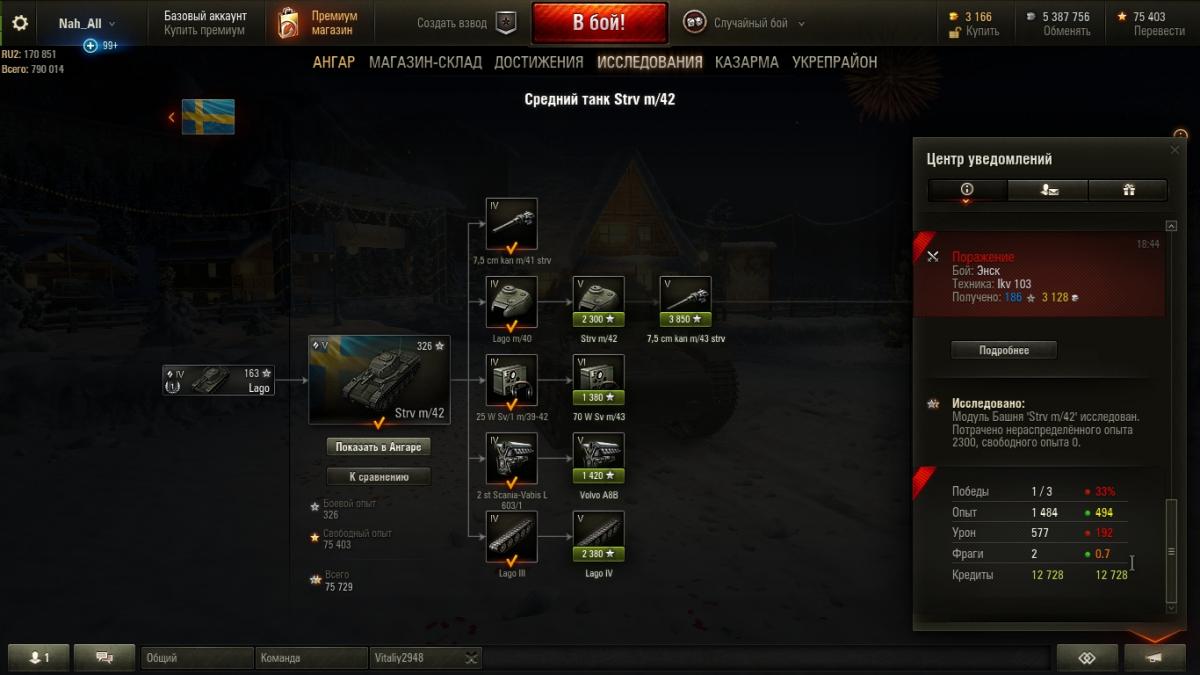Click the notification center scrollbar
Viewport: 1200px width, 675px height.
click(1172, 550)
